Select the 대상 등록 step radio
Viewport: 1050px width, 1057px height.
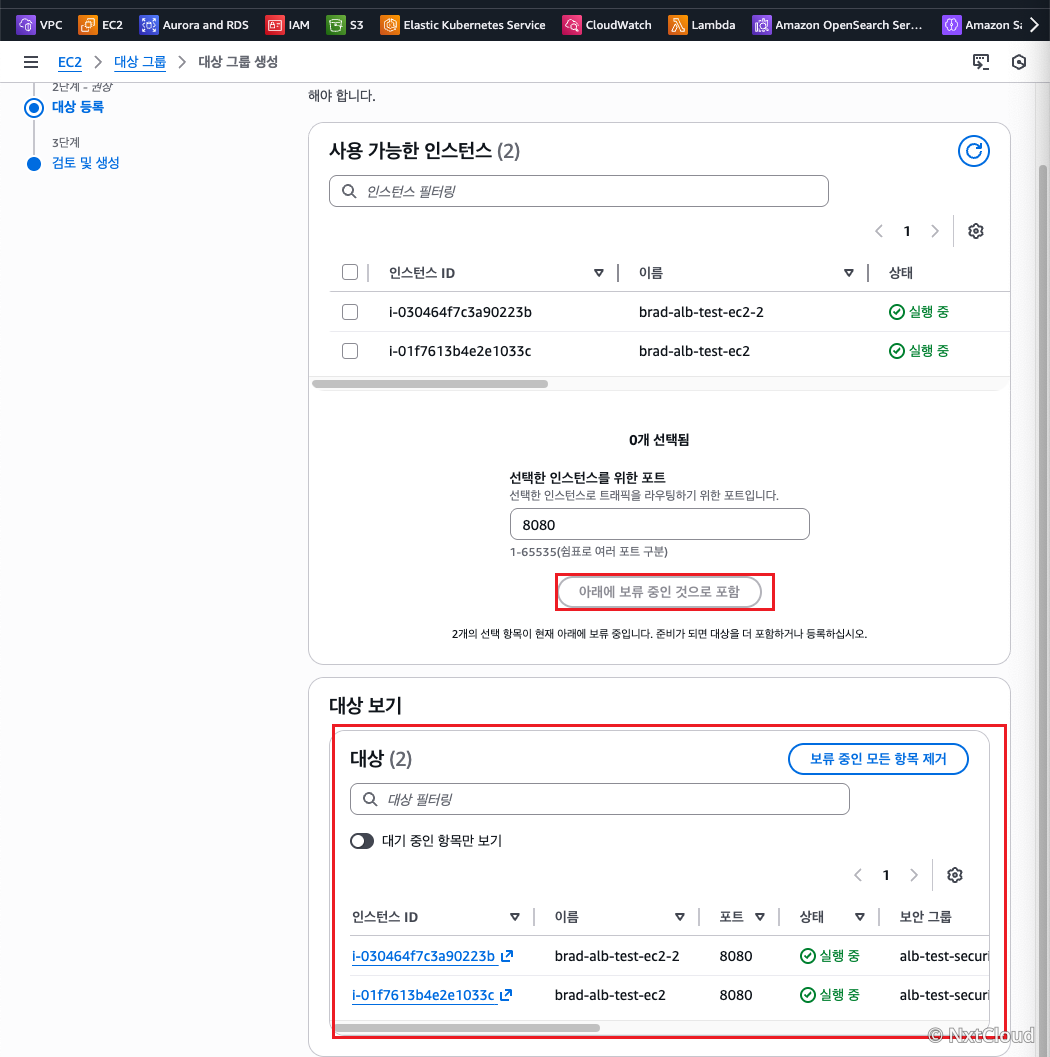(x=34, y=108)
